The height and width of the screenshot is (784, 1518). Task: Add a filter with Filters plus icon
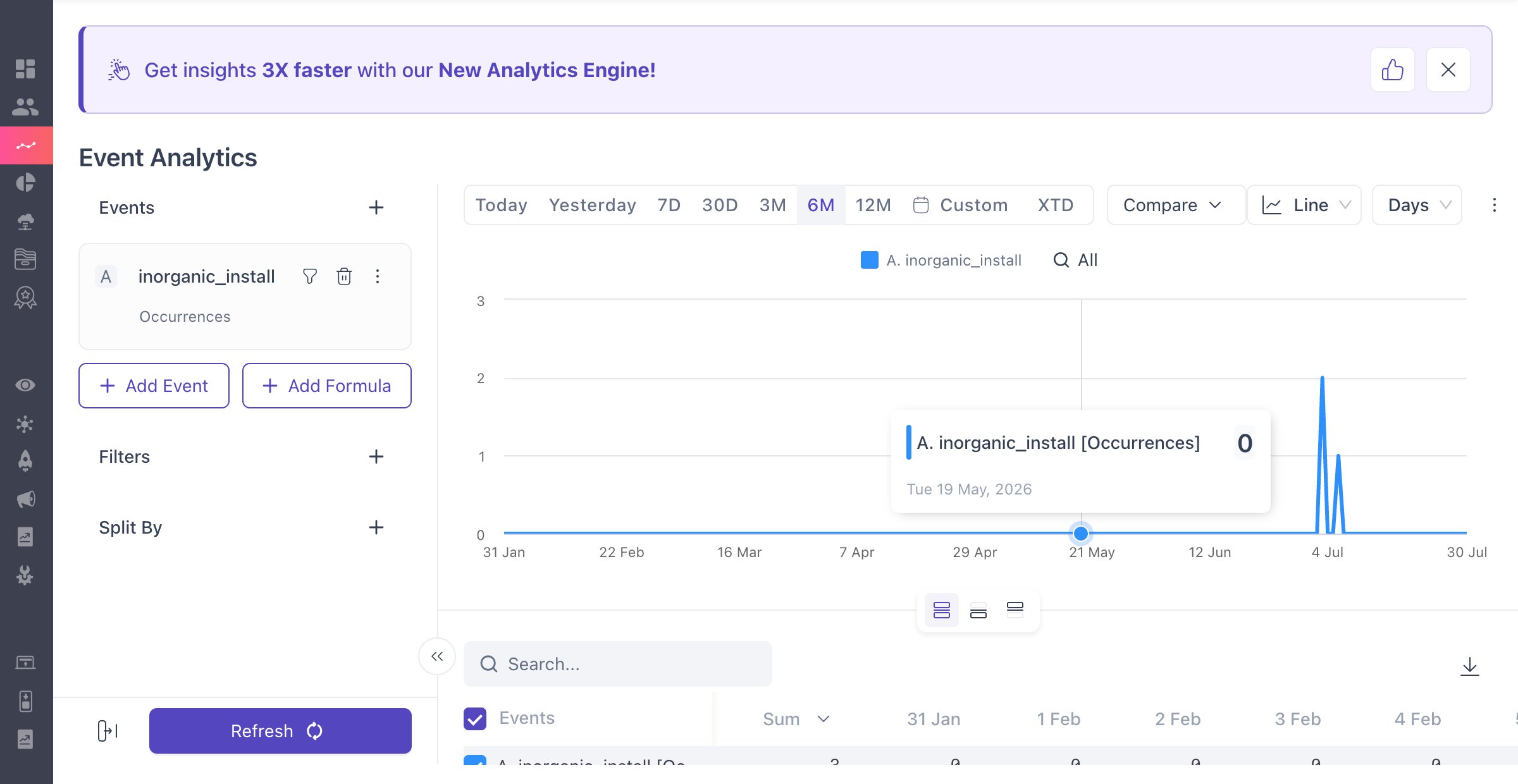point(376,456)
